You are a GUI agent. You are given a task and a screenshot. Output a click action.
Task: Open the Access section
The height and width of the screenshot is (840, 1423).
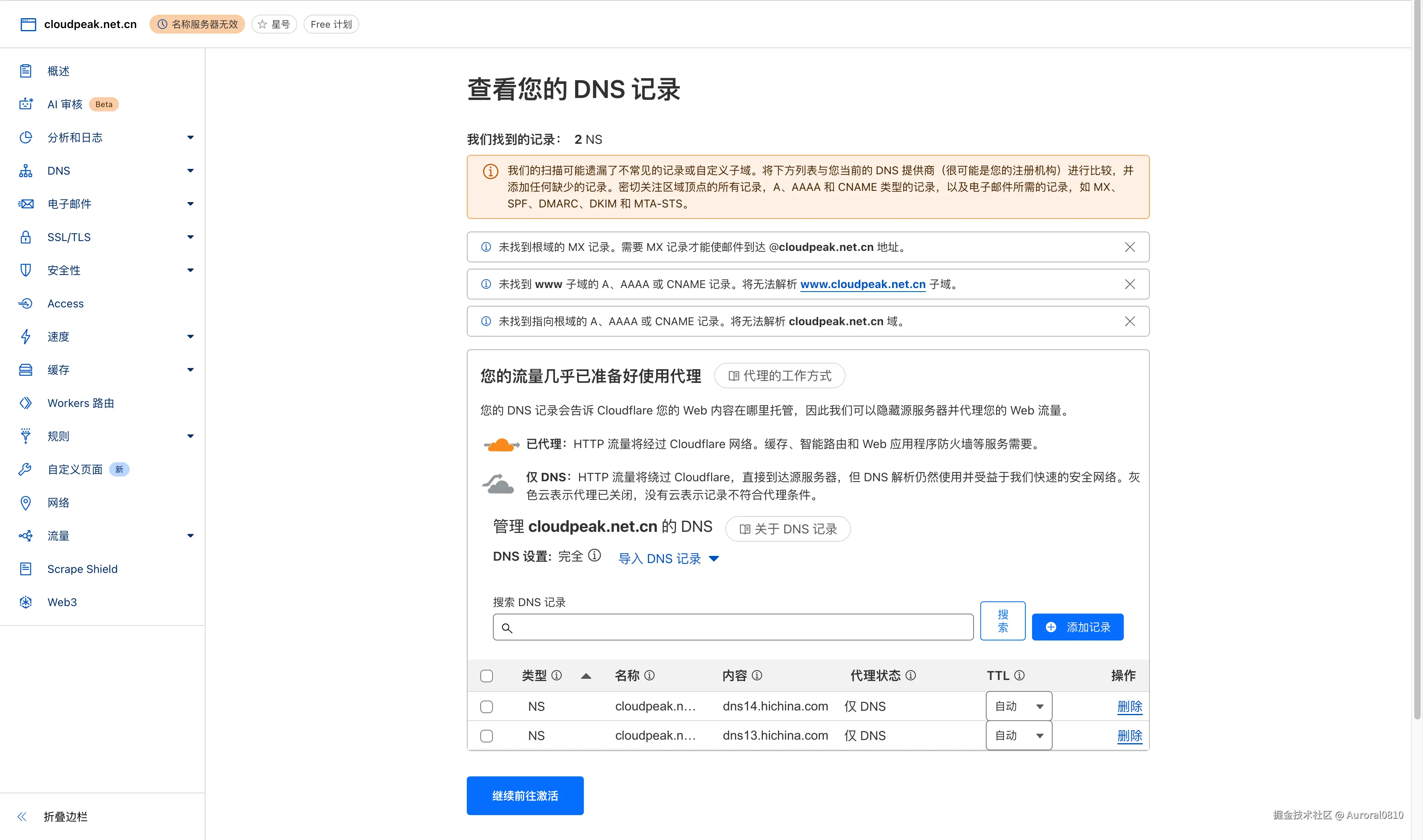pyautogui.click(x=65, y=303)
